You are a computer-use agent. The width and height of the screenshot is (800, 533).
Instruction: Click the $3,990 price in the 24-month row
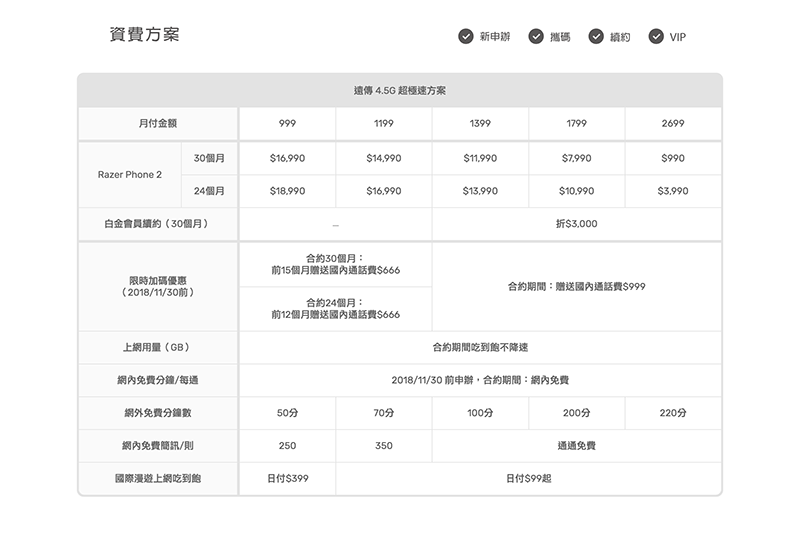pos(673,190)
